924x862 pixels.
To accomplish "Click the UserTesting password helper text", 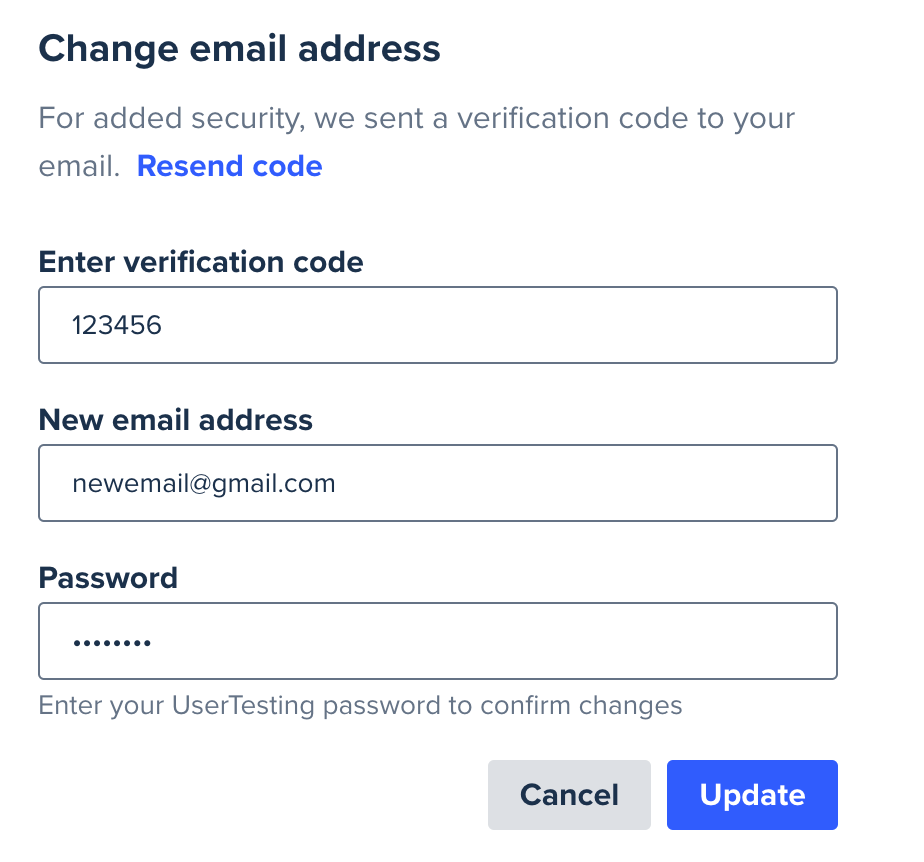I will click(360, 705).
